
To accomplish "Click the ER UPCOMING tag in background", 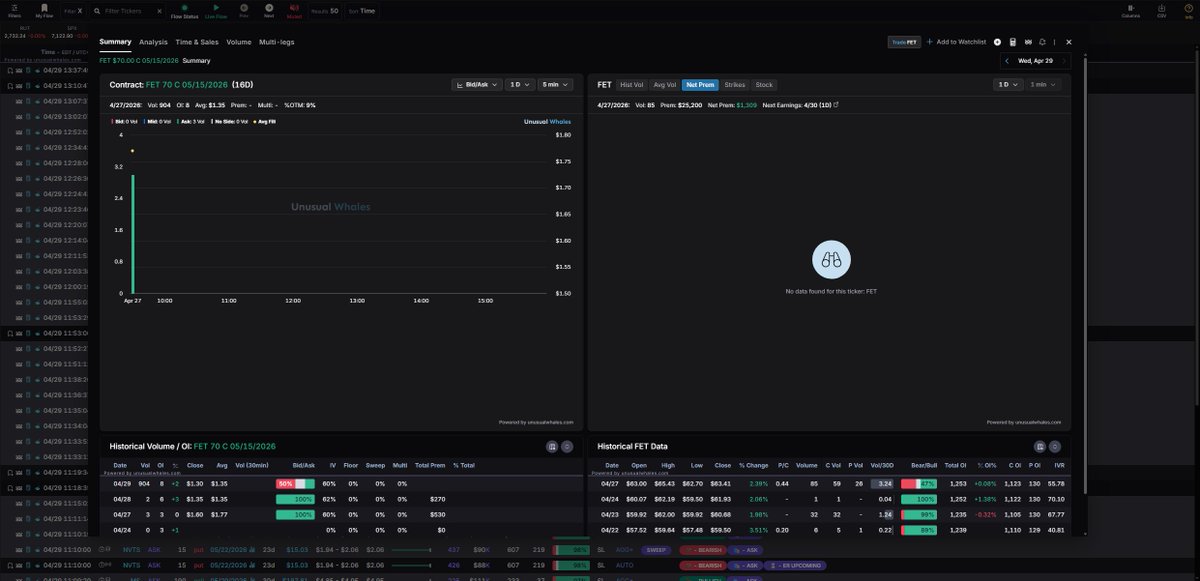I will 797,565.
